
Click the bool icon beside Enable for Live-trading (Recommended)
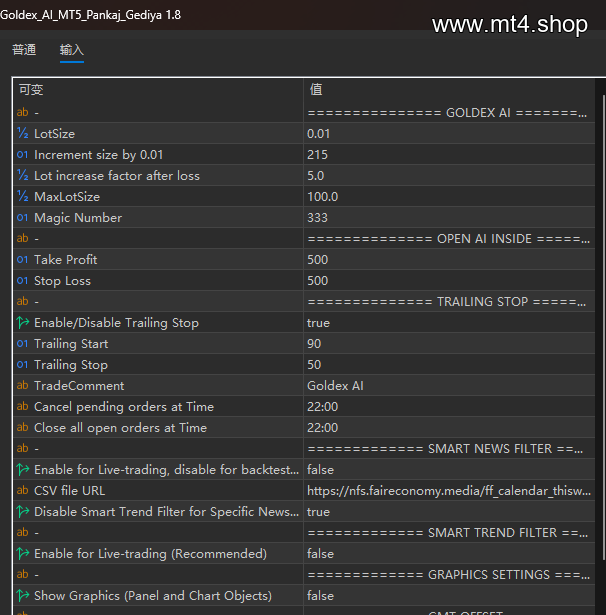click(x=23, y=553)
